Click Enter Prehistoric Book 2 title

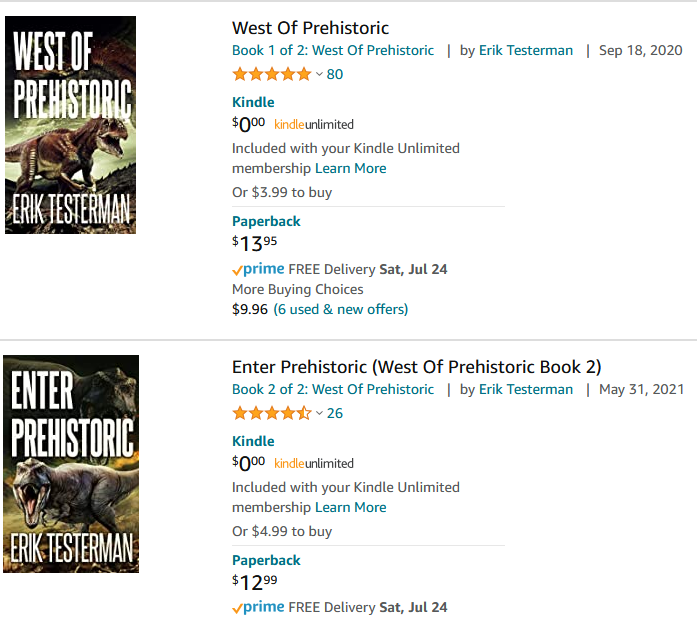[416, 366]
